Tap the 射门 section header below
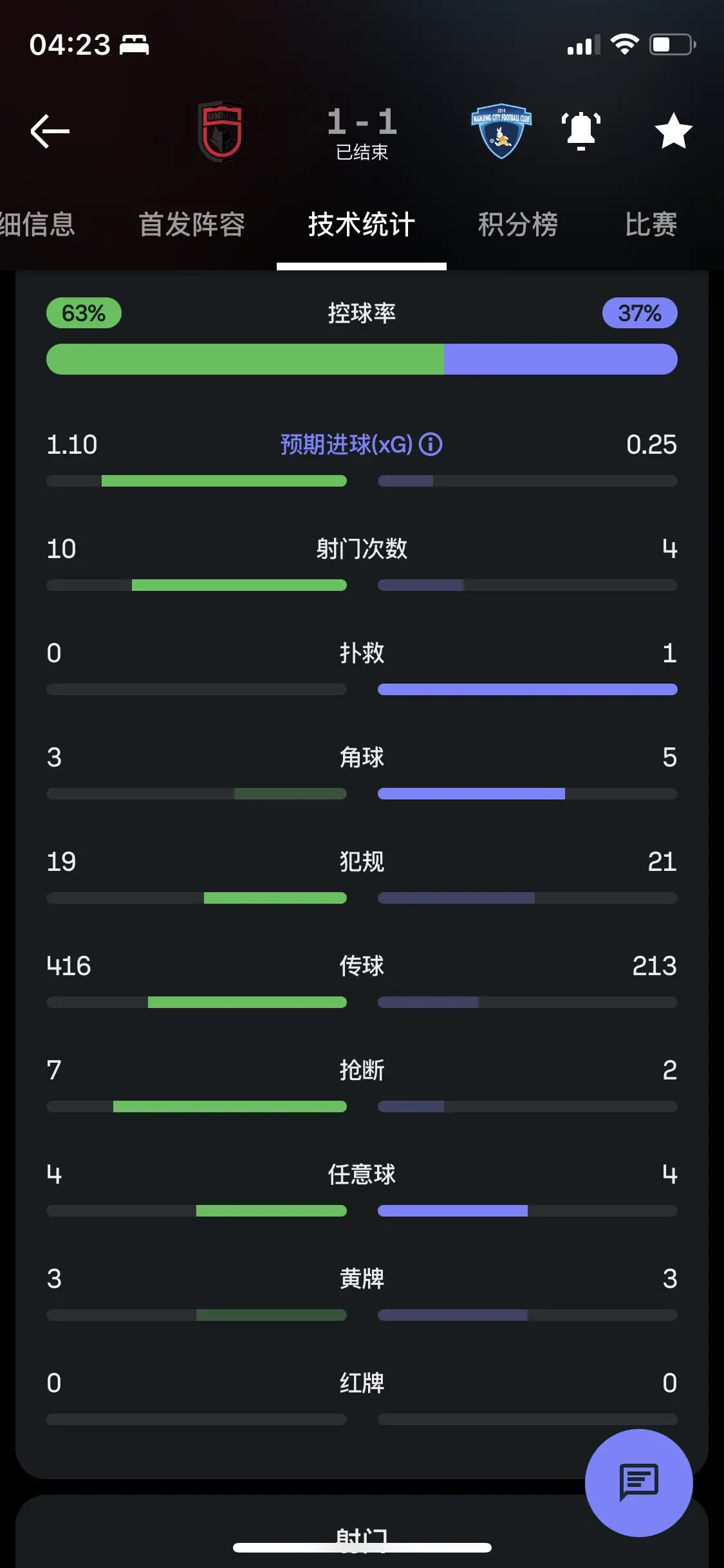Image resolution: width=724 pixels, height=1568 pixels. click(x=362, y=1540)
